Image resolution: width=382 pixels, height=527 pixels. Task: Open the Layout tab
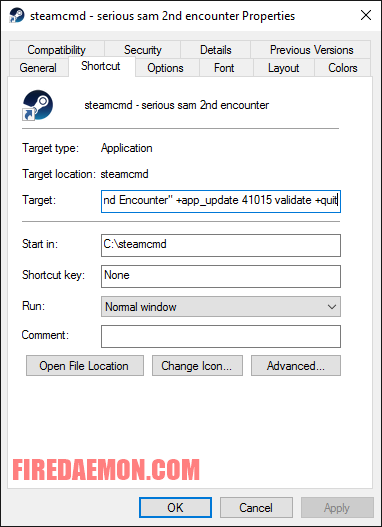pyautogui.click(x=283, y=68)
